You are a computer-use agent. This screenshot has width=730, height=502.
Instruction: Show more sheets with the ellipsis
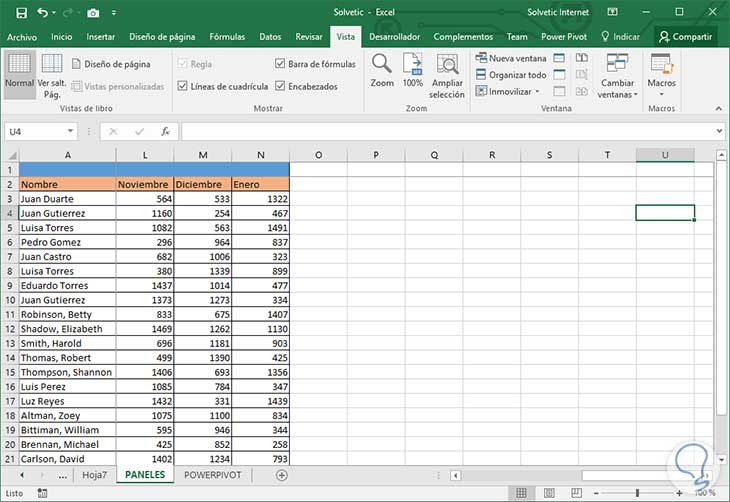click(x=62, y=475)
